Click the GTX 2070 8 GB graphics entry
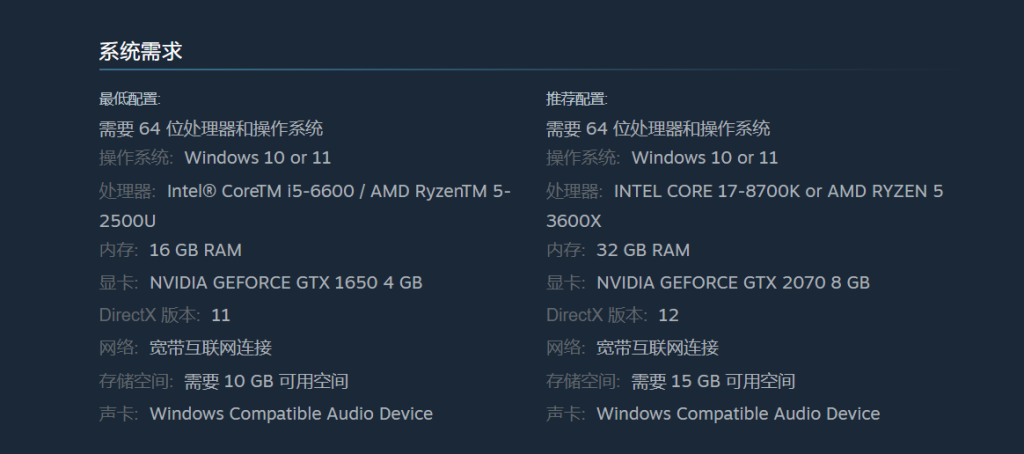 [733, 283]
